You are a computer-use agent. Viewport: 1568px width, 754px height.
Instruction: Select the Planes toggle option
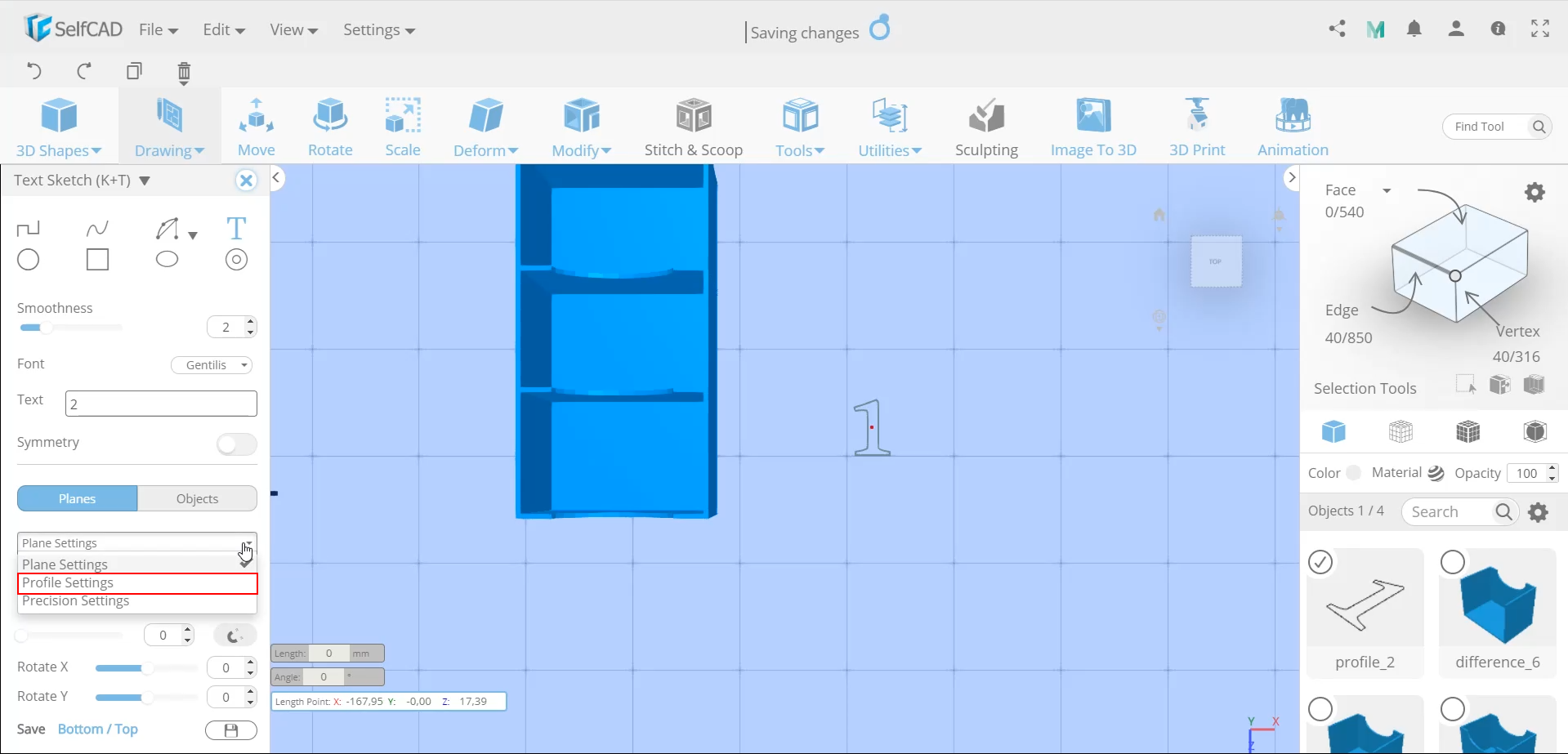pos(77,498)
